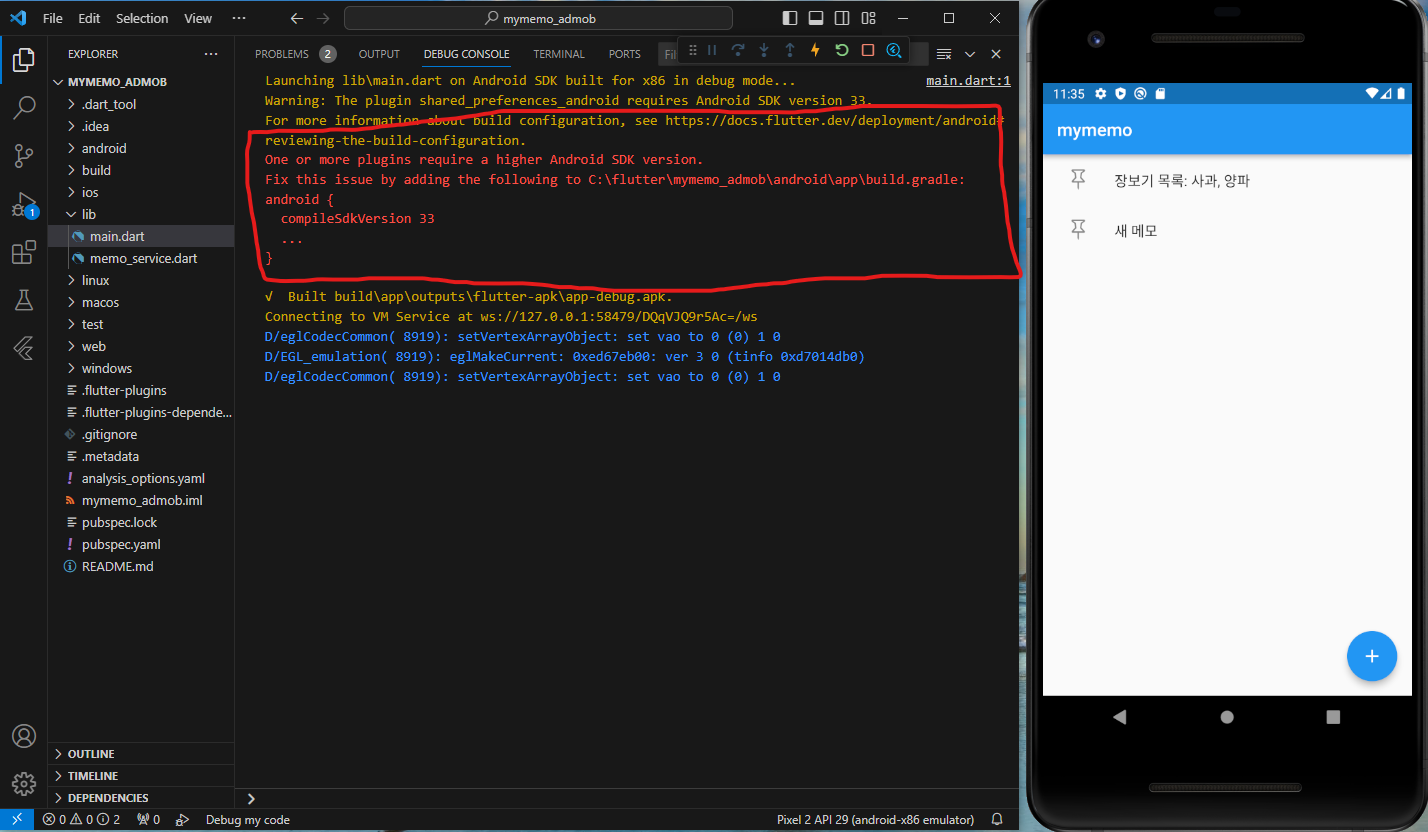This screenshot has width=1428, height=832.
Task: Stop debugging with the red square
Action: (868, 50)
